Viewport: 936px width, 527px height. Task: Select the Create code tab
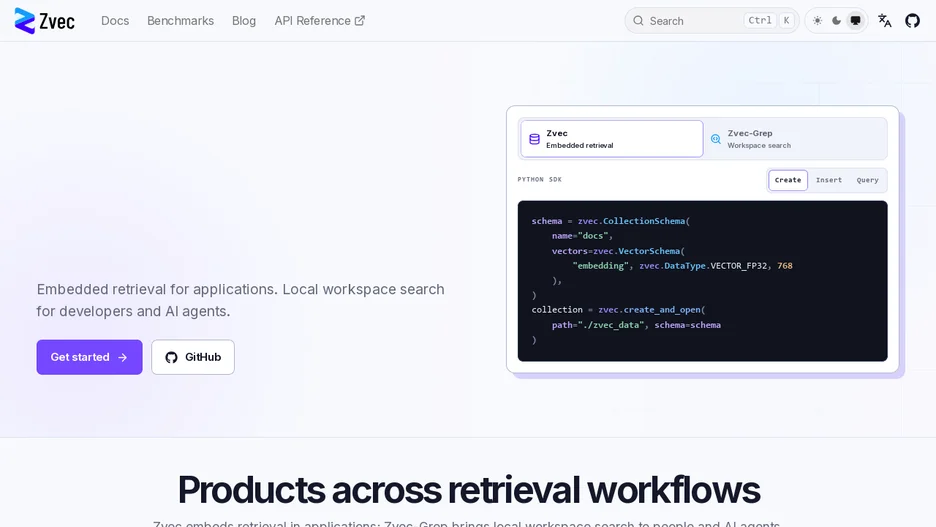click(x=788, y=180)
